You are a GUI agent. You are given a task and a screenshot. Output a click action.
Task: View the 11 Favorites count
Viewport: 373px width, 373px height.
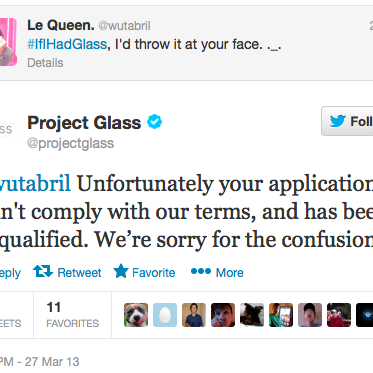coord(72,315)
